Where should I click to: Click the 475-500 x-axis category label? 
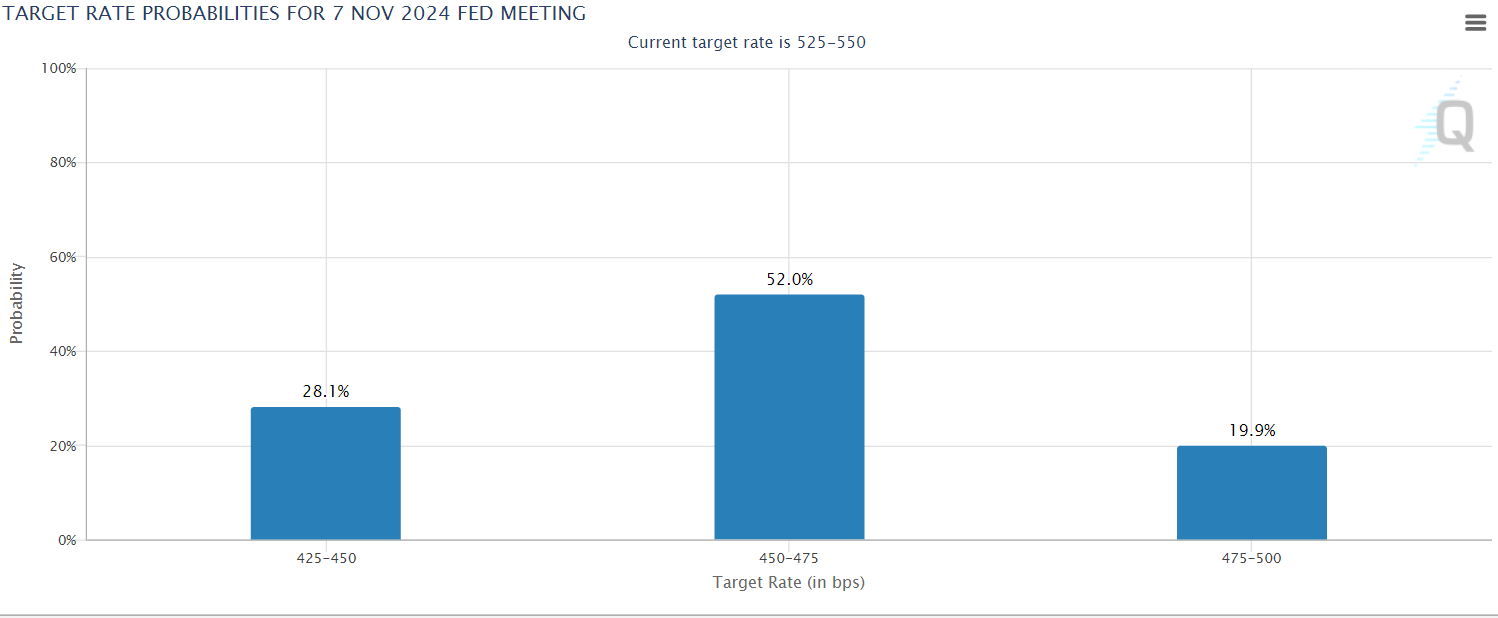[1251, 558]
